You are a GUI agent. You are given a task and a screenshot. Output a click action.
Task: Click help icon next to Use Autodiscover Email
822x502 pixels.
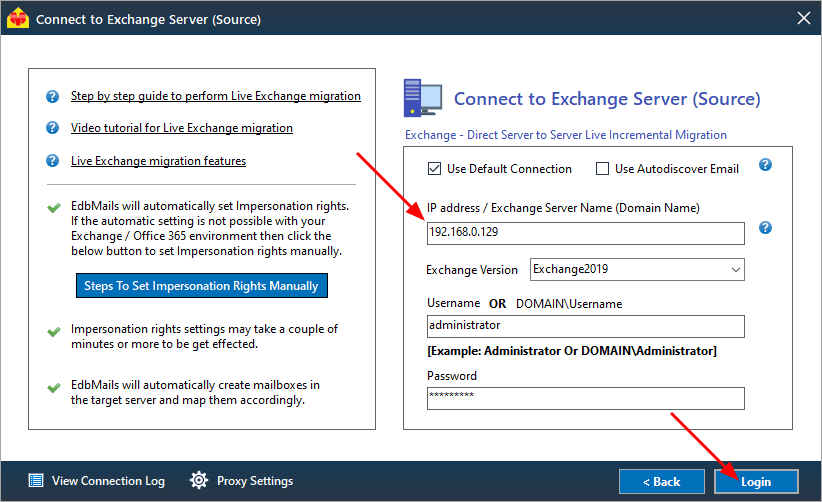pyautogui.click(x=765, y=165)
